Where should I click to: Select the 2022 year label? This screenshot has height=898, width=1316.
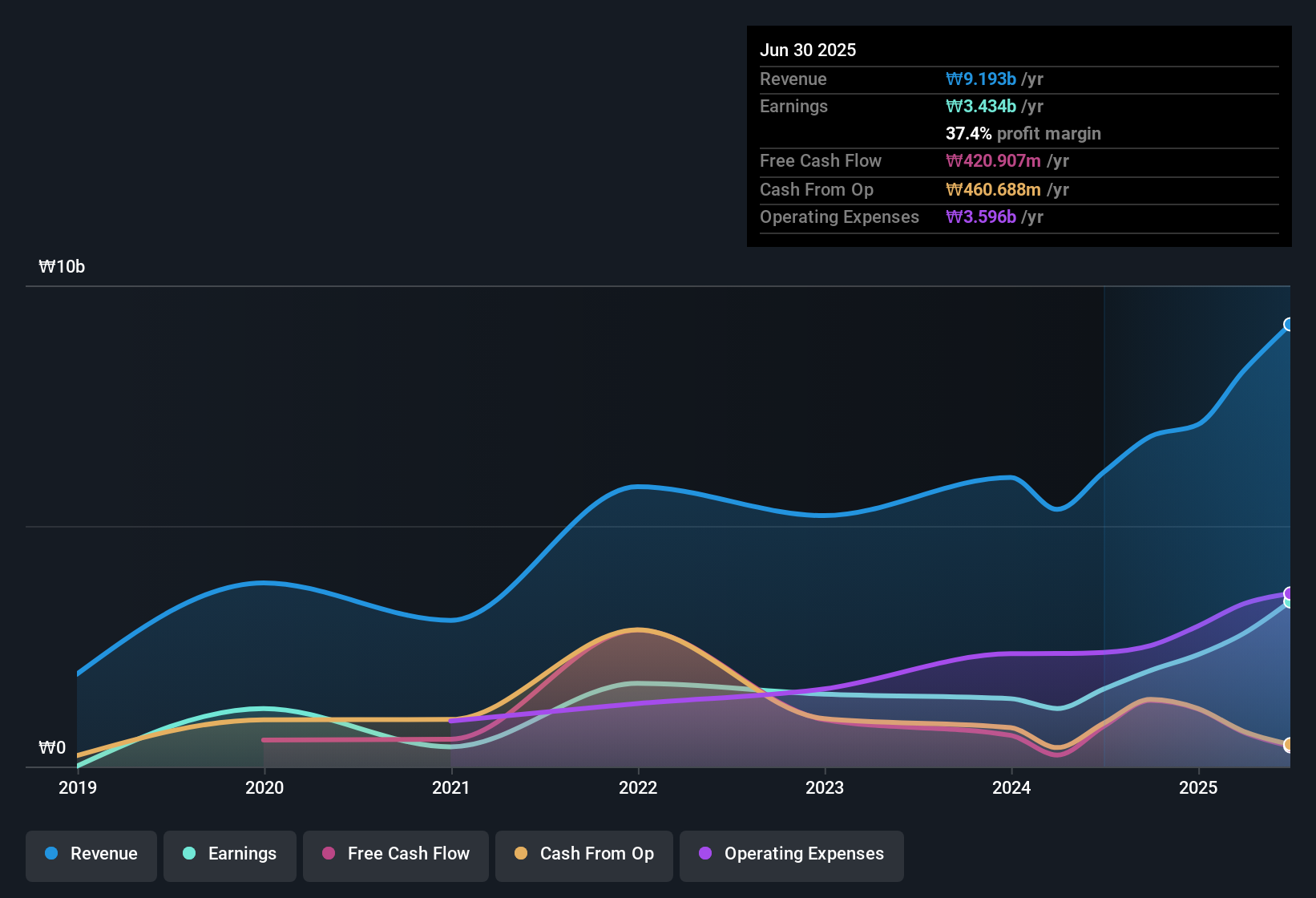pos(638,788)
